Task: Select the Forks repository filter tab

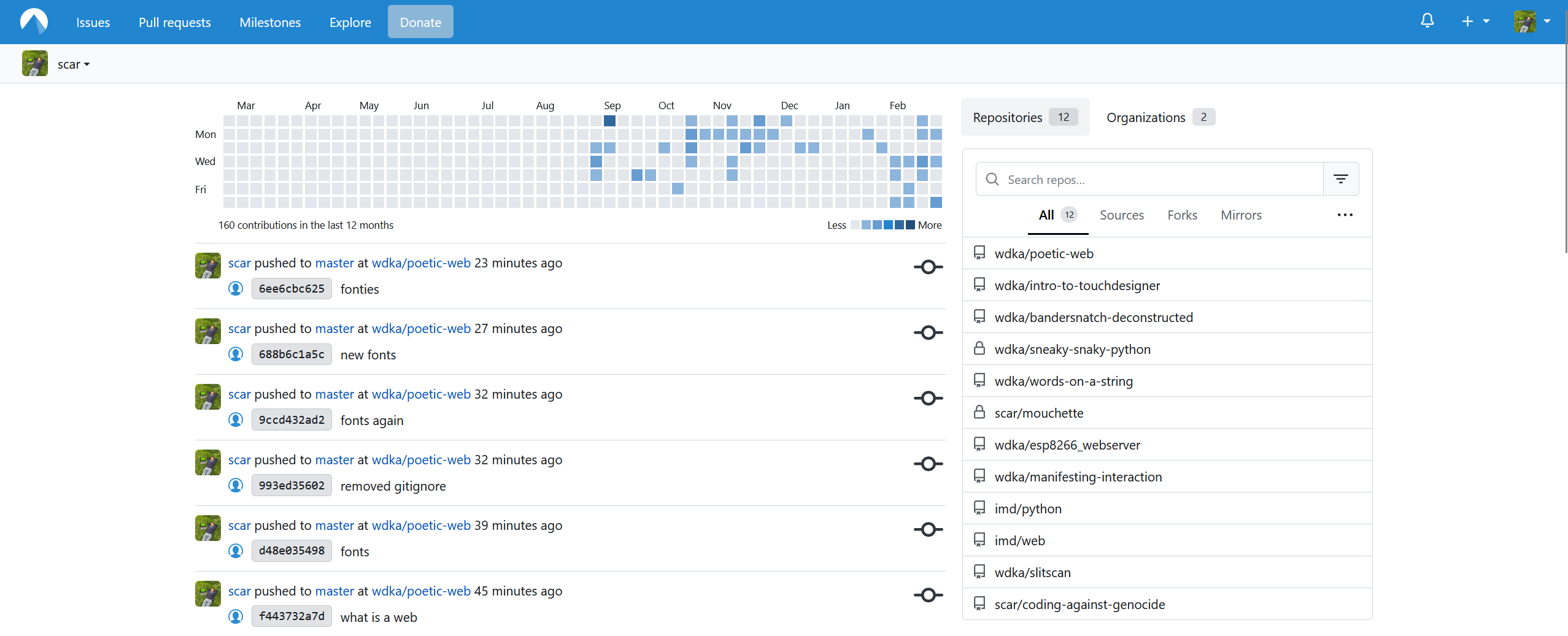Action: click(x=1182, y=215)
